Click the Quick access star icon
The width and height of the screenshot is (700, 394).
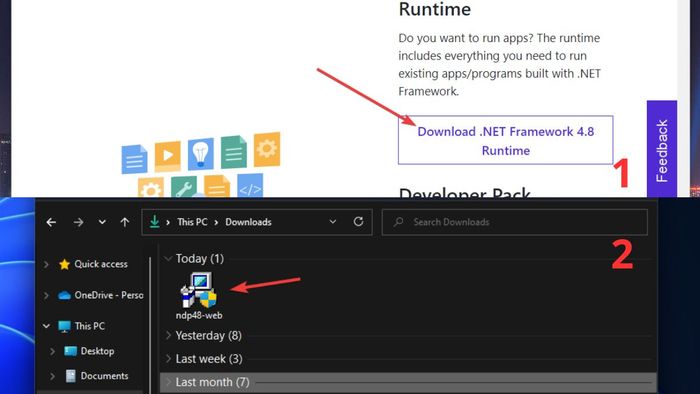(x=64, y=264)
